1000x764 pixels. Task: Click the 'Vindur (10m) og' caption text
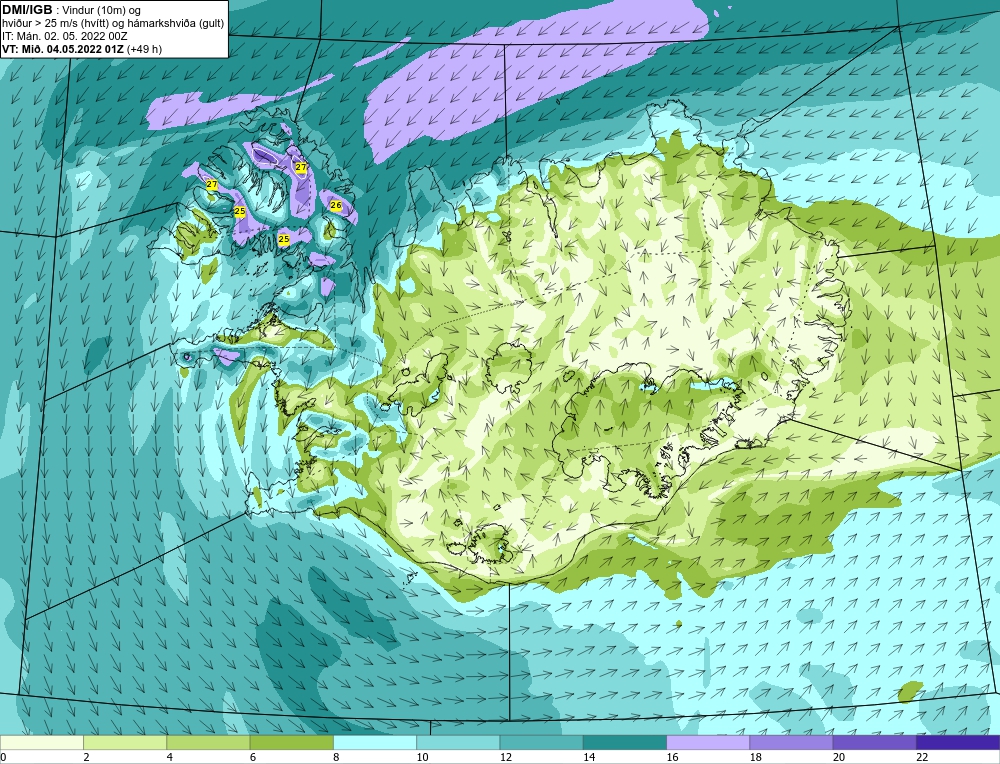click(x=101, y=10)
